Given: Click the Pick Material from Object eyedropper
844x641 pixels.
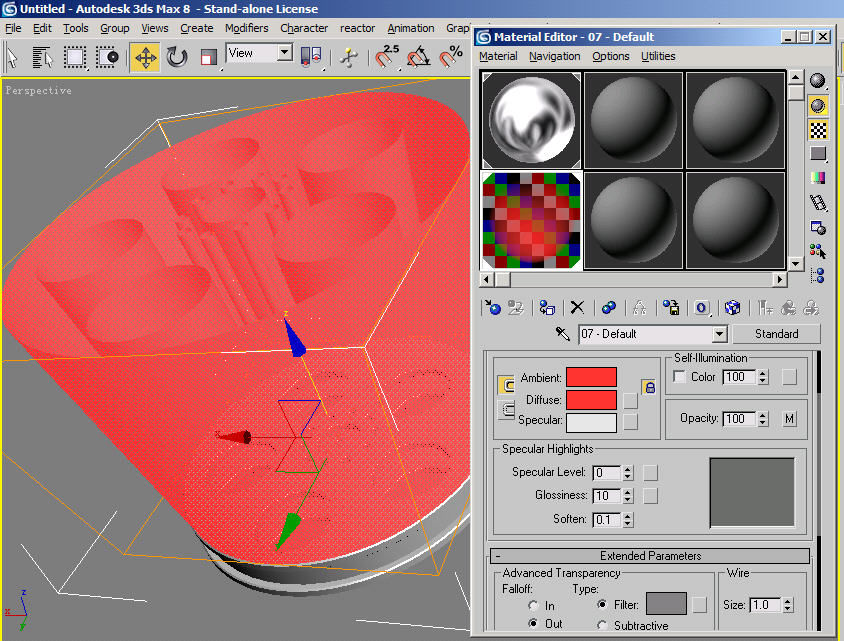Looking at the screenshot, I should point(564,334).
